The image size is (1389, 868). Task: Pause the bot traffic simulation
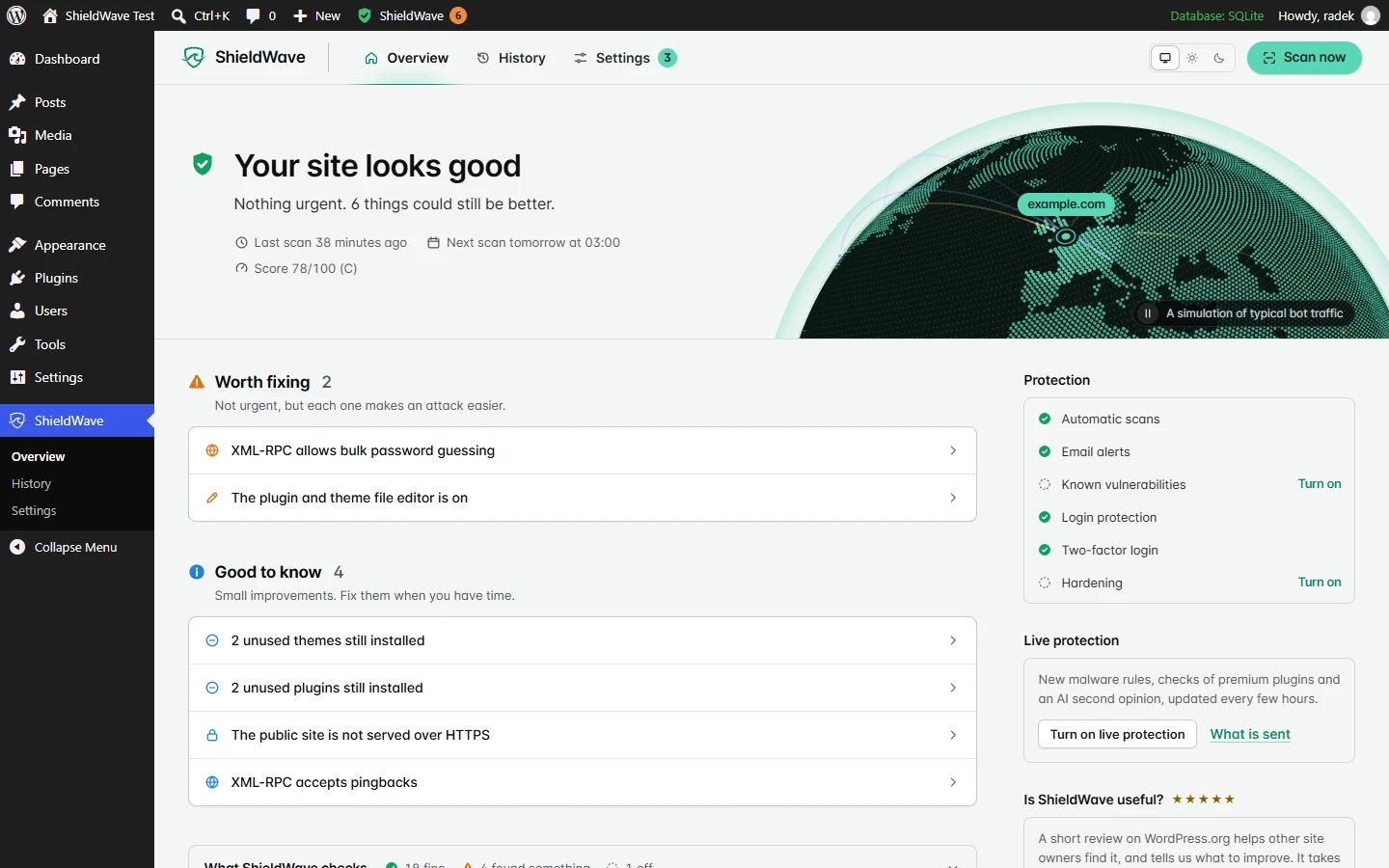pyautogui.click(x=1148, y=313)
